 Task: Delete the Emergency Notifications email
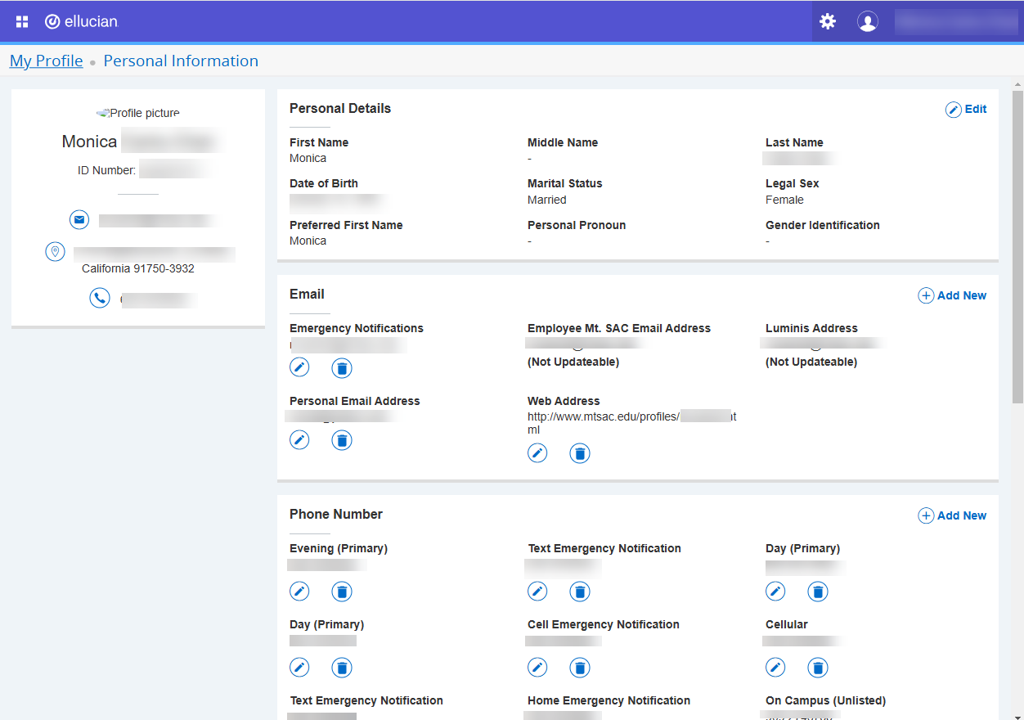pos(342,368)
